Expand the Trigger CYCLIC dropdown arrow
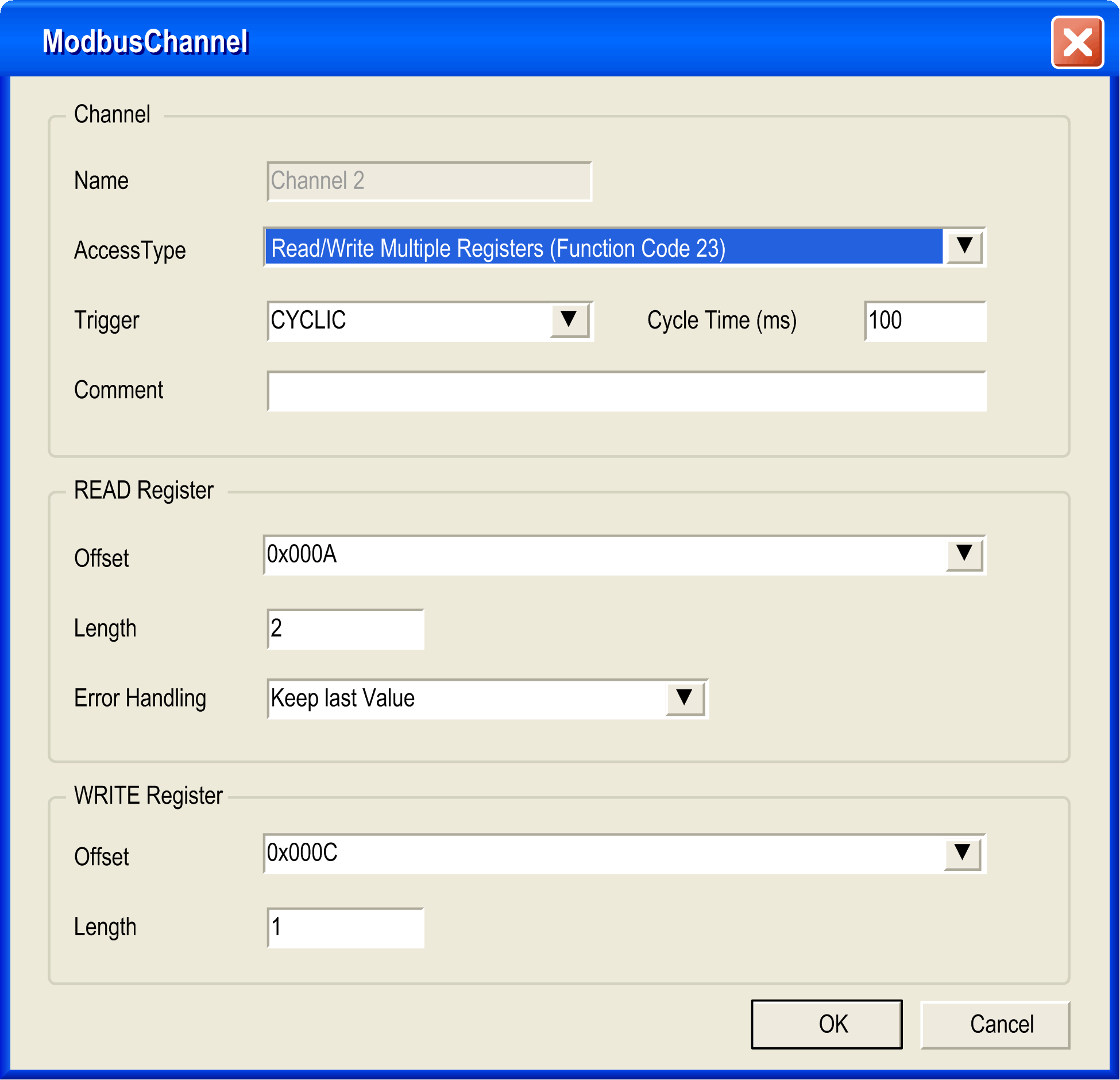The image size is (1120, 1080). click(x=569, y=320)
